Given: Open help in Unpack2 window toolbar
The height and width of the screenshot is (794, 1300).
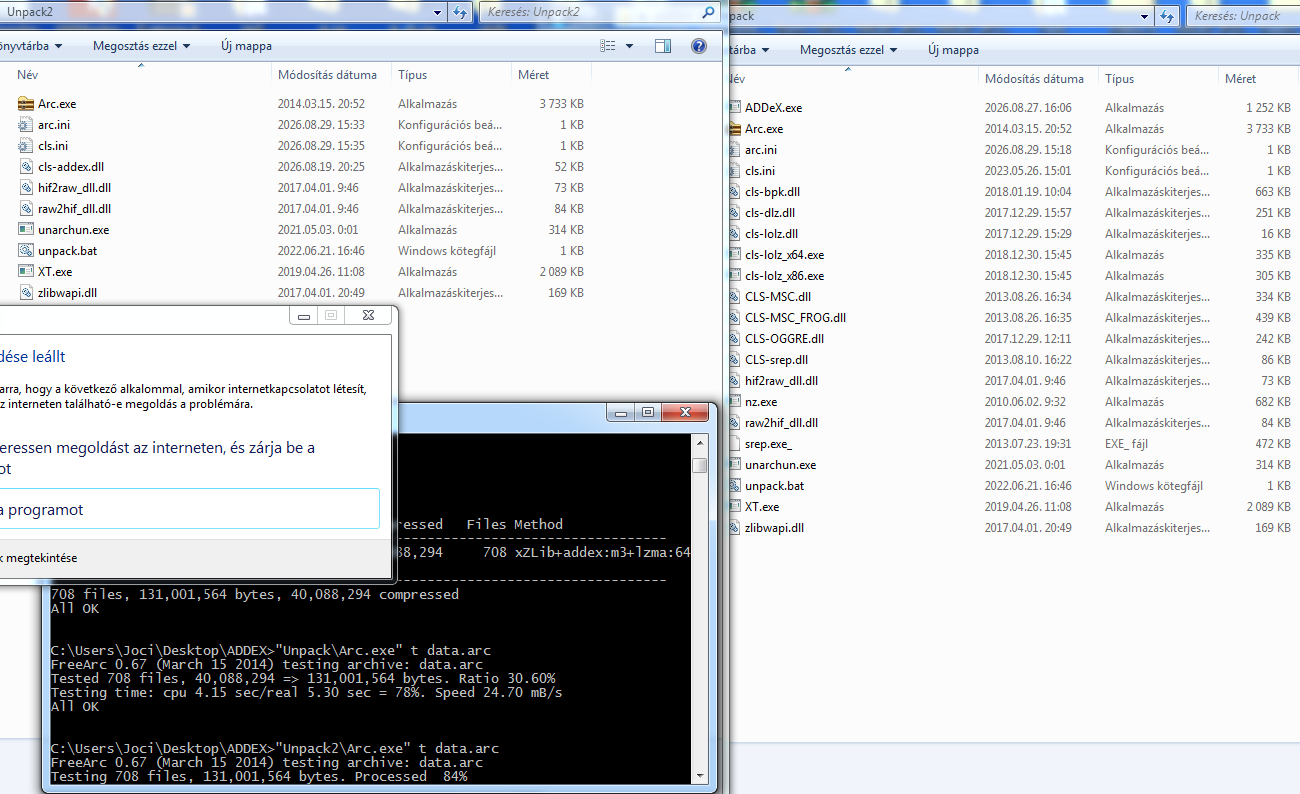Looking at the screenshot, I should (x=699, y=46).
